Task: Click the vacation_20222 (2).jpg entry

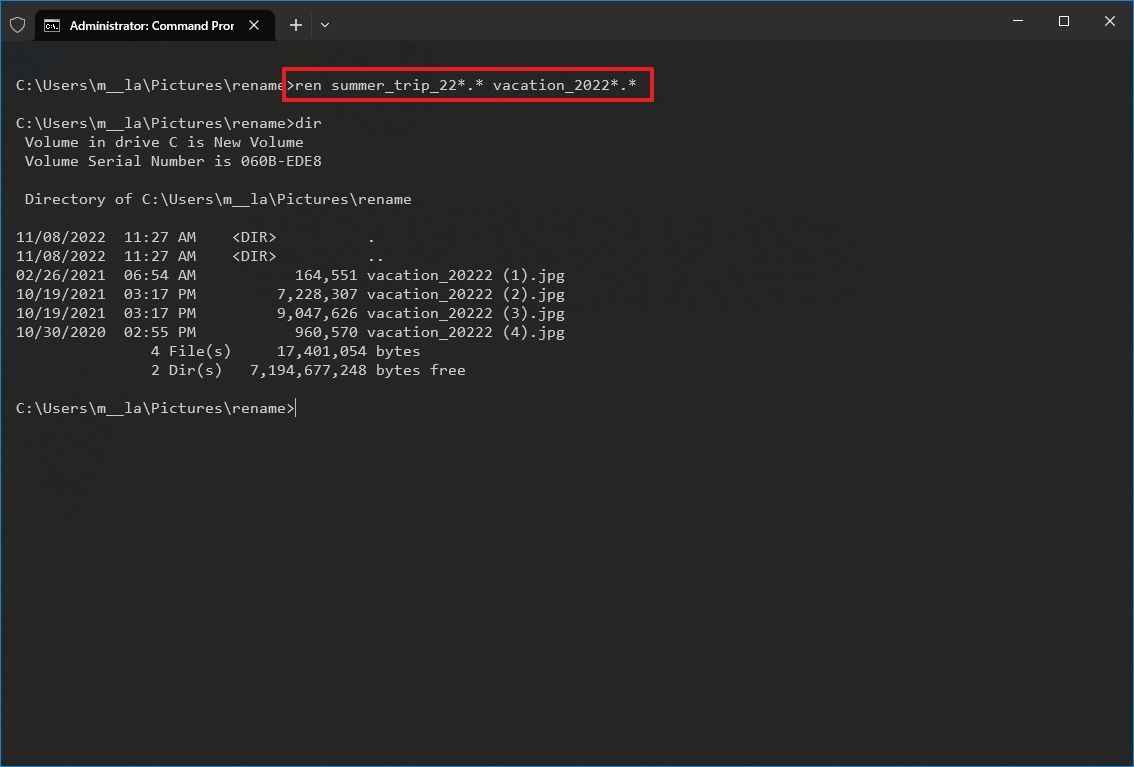Action: (x=467, y=294)
